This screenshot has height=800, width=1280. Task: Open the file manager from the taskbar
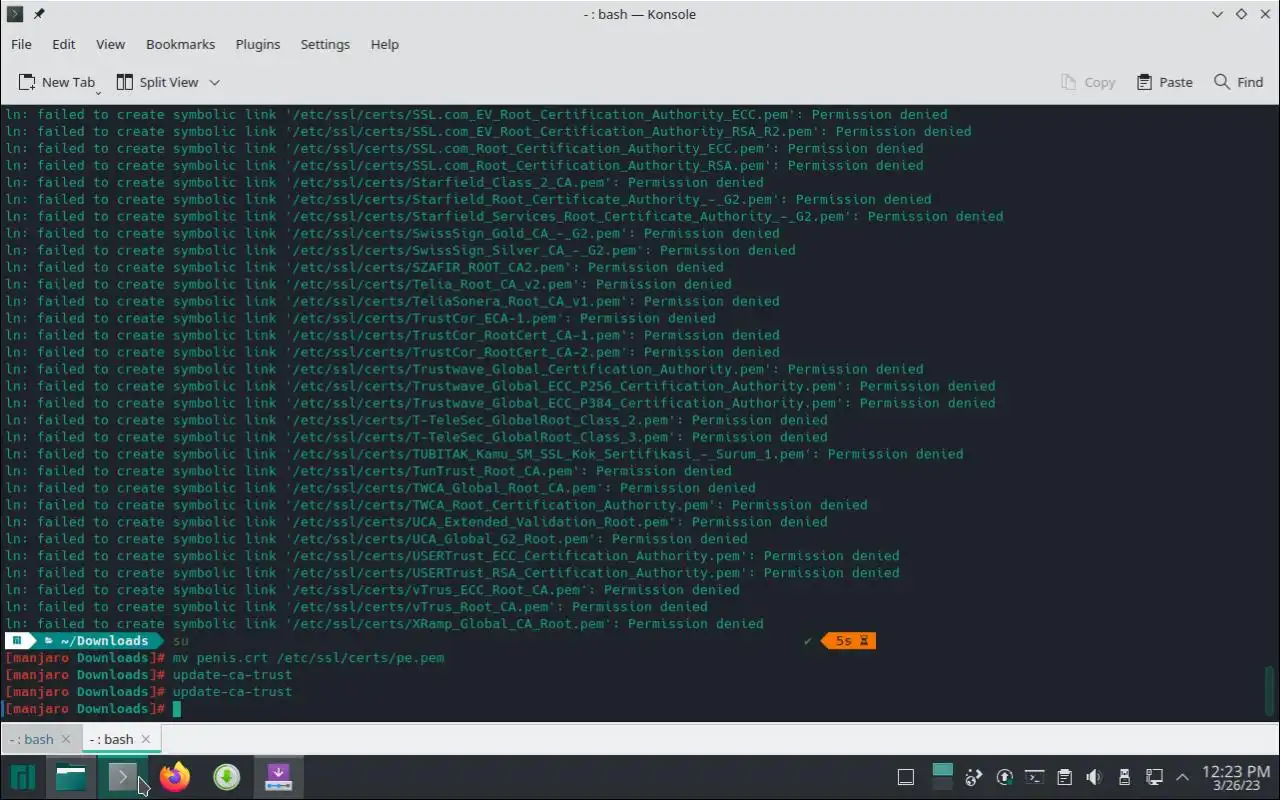(71, 777)
